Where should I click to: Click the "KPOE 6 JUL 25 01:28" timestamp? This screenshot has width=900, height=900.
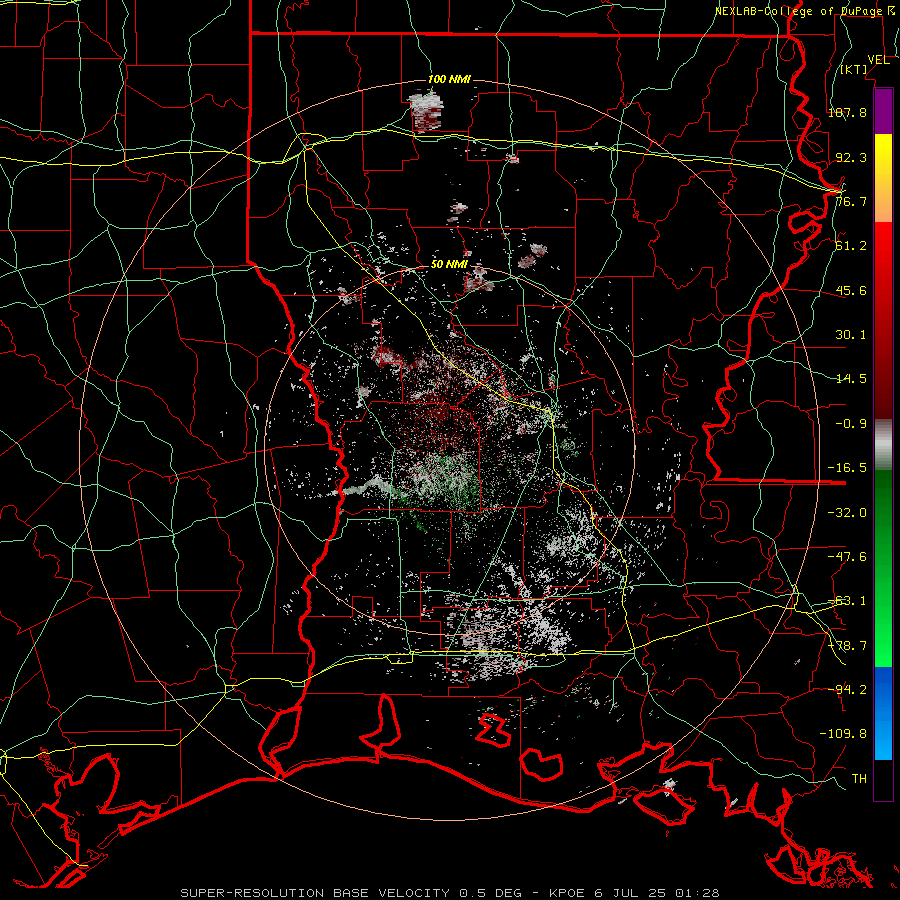pyautogui.click(x=634, y=893)
